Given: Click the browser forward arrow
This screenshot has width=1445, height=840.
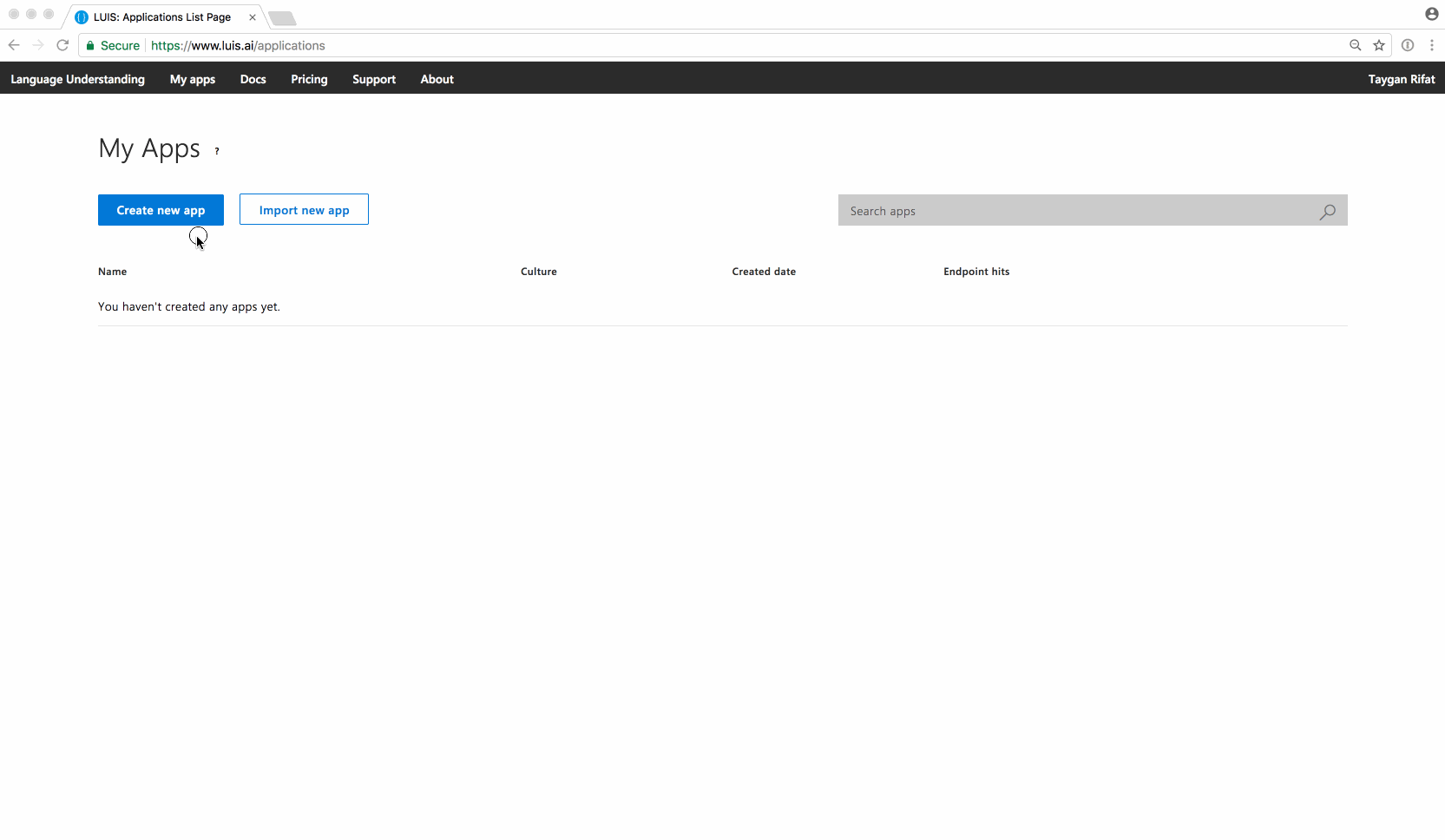Looking at the screenshot, I should point(38,45).
